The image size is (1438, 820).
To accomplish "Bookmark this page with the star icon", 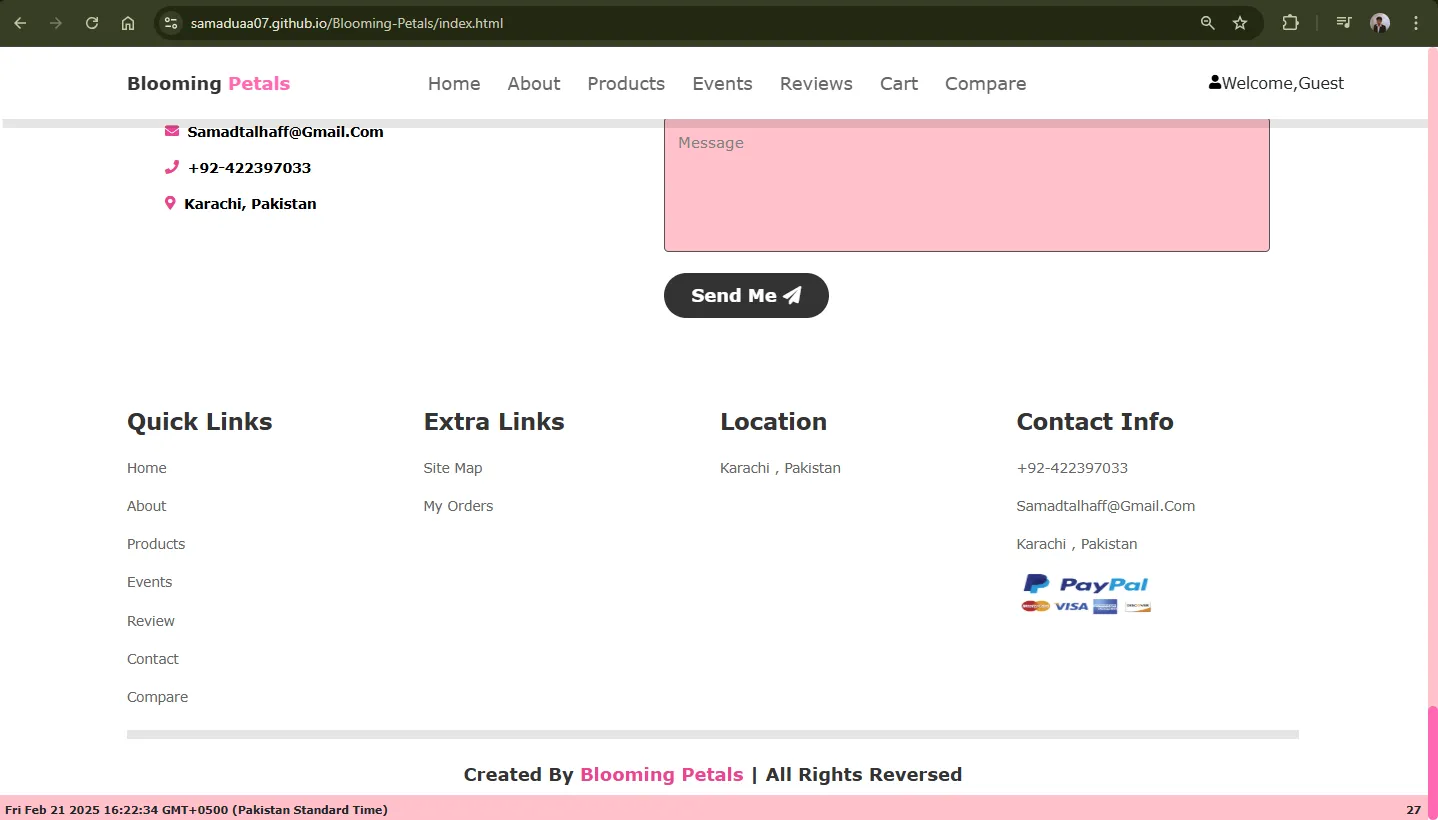I will (x=1240, y=23).
